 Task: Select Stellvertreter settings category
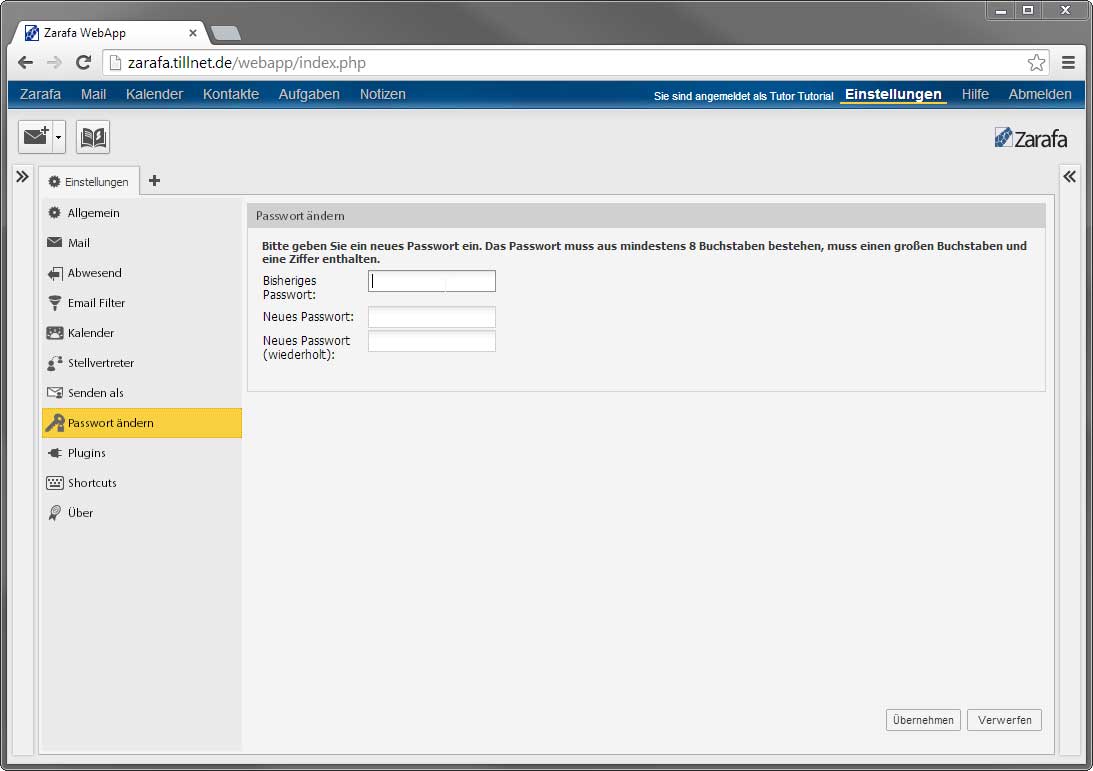pyautogui.click(x=100, y=363)
